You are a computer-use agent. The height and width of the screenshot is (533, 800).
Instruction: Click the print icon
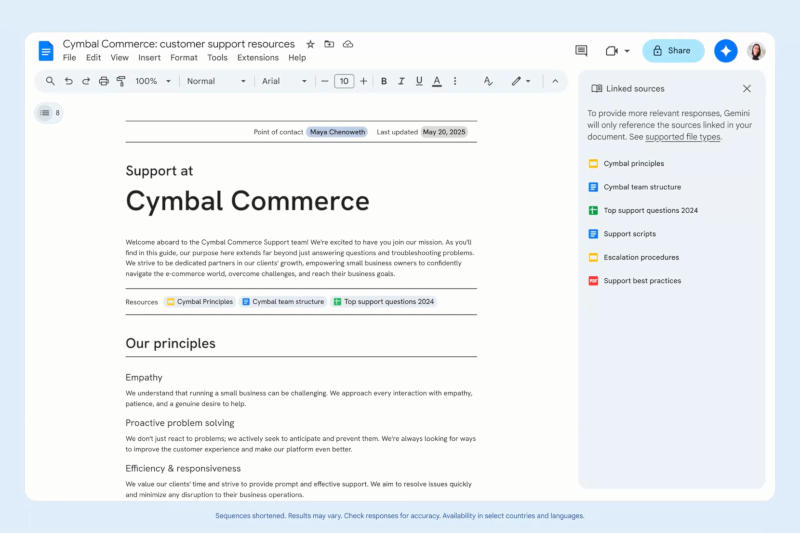[x=104, y=81]
